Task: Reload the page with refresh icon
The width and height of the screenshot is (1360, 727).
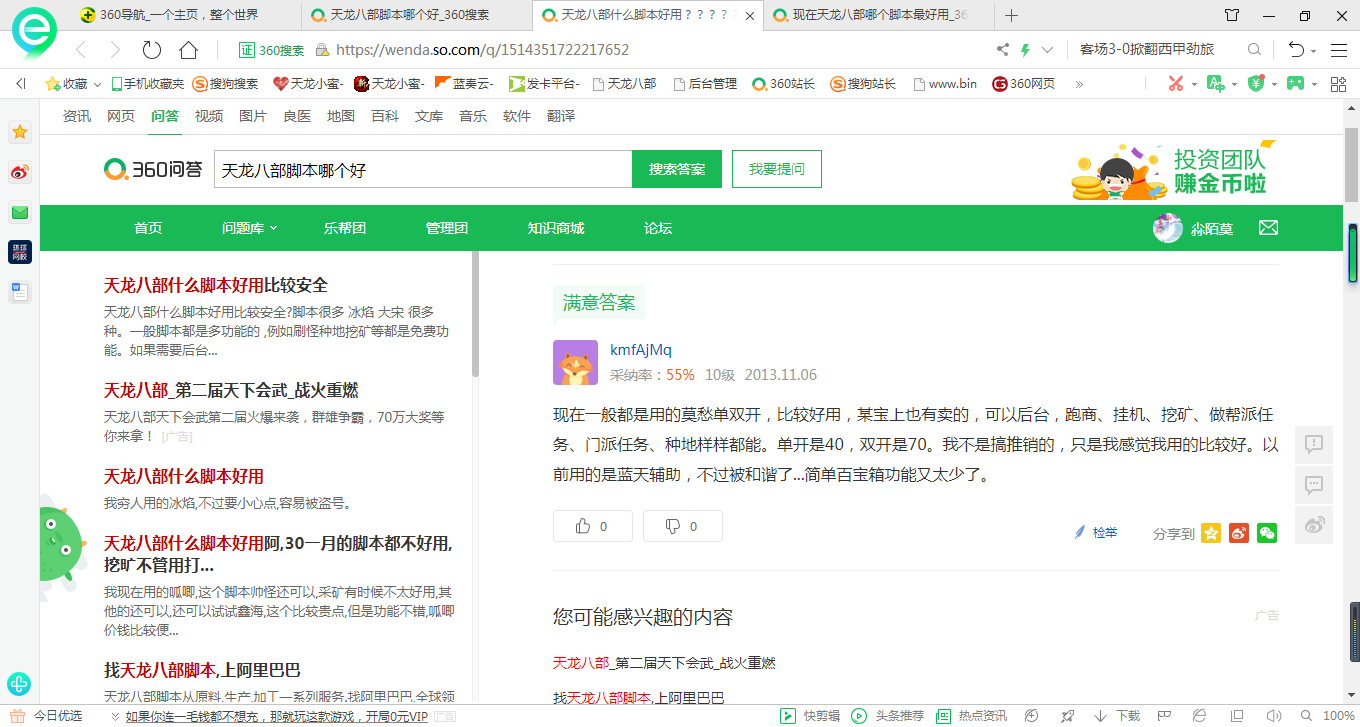Action: click(x=152, y=50)
